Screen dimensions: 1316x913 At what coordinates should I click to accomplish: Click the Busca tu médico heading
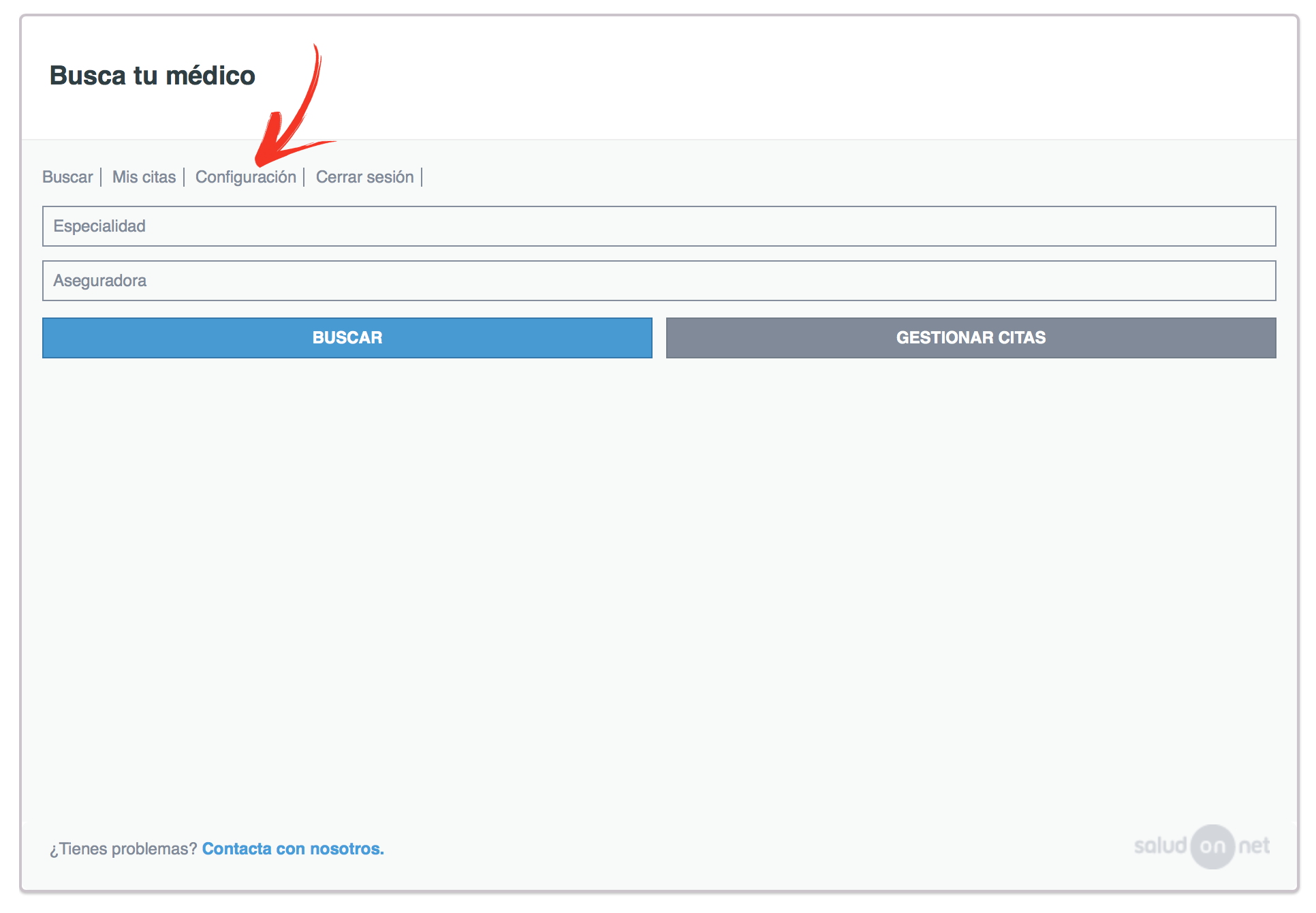click(x=153, y=76)
